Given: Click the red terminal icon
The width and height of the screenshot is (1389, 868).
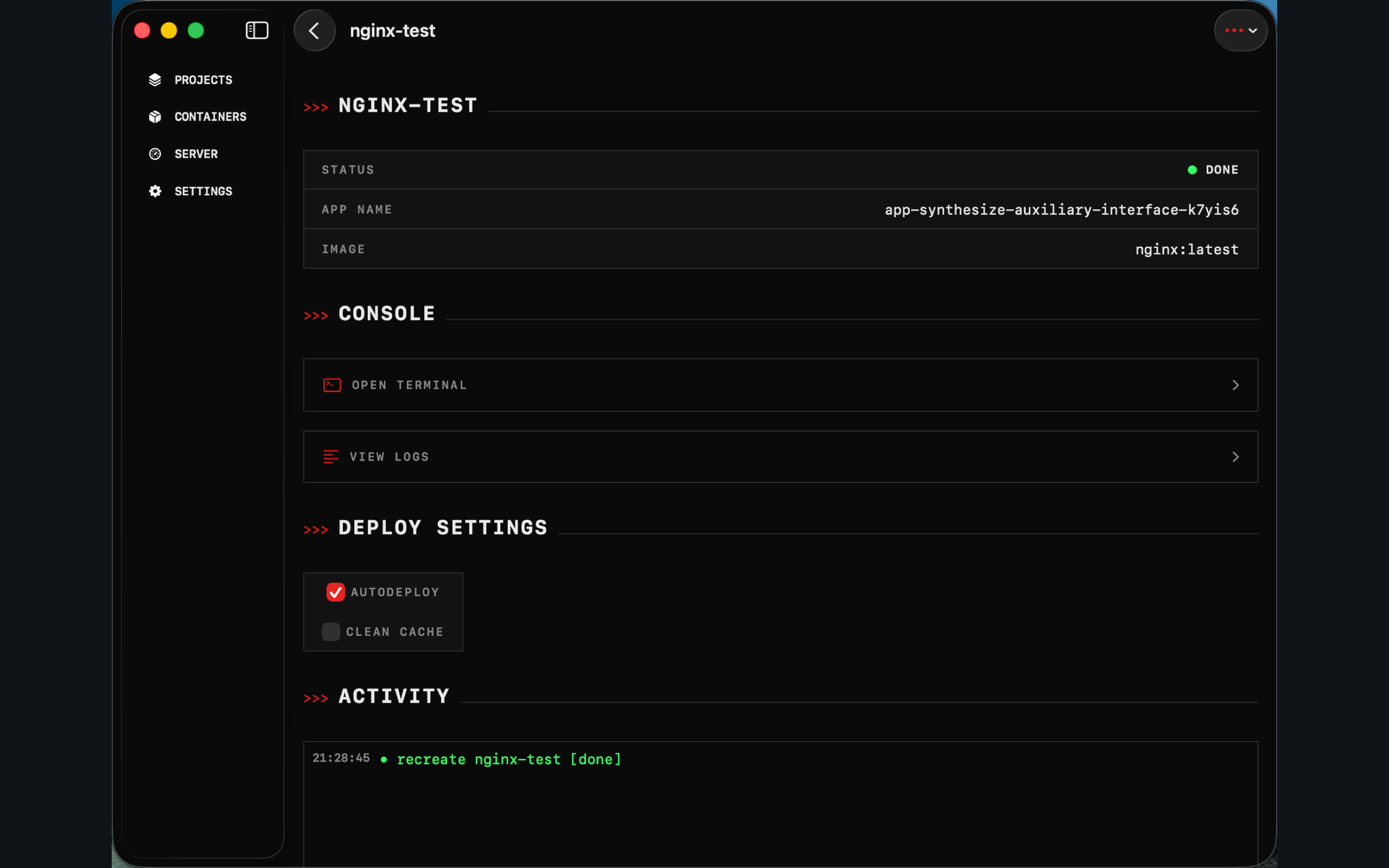Looking at the screenshot, I should pos(332,385).
